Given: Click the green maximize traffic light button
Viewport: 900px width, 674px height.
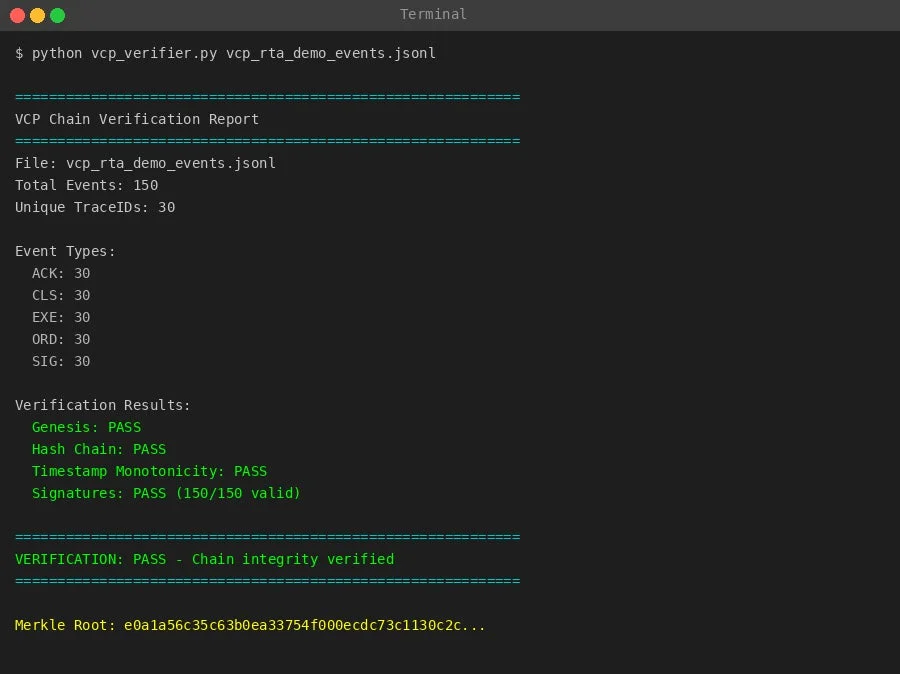Looking at the screenshot, I should coord(56,15).
